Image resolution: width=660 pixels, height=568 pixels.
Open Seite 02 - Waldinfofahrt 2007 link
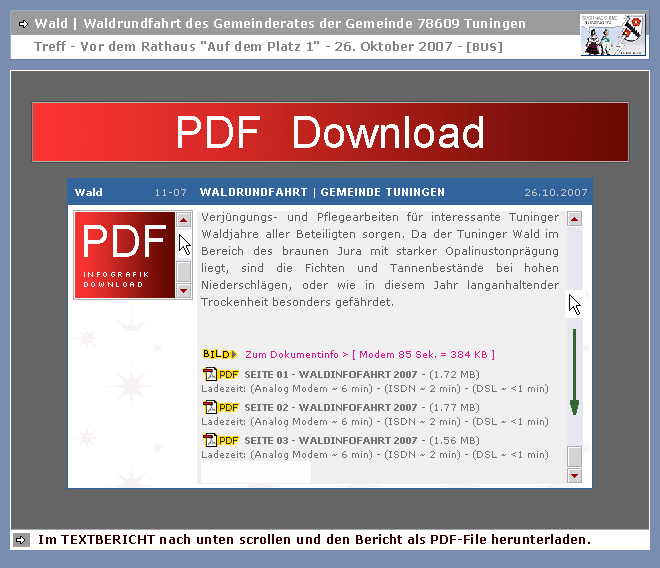coord(331,408)
